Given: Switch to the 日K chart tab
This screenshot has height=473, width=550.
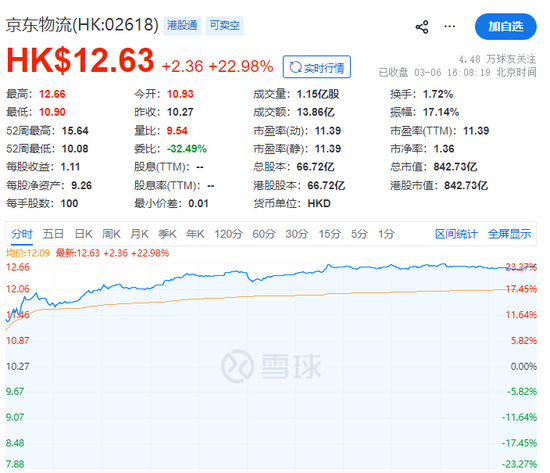Looking at the screenshot, I should tap(83, 234).
